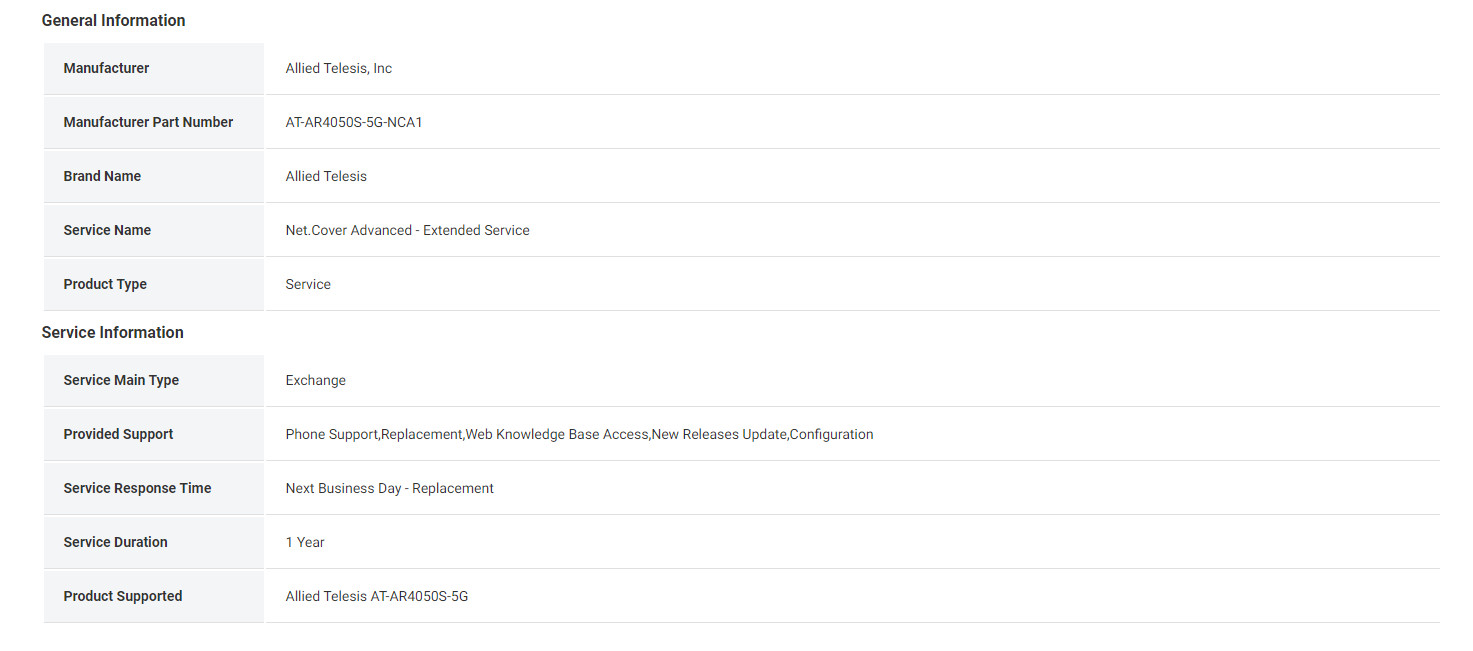Click the Service Duration label
The width and height of the screenshot is (1473, 651).
[115, 542]
